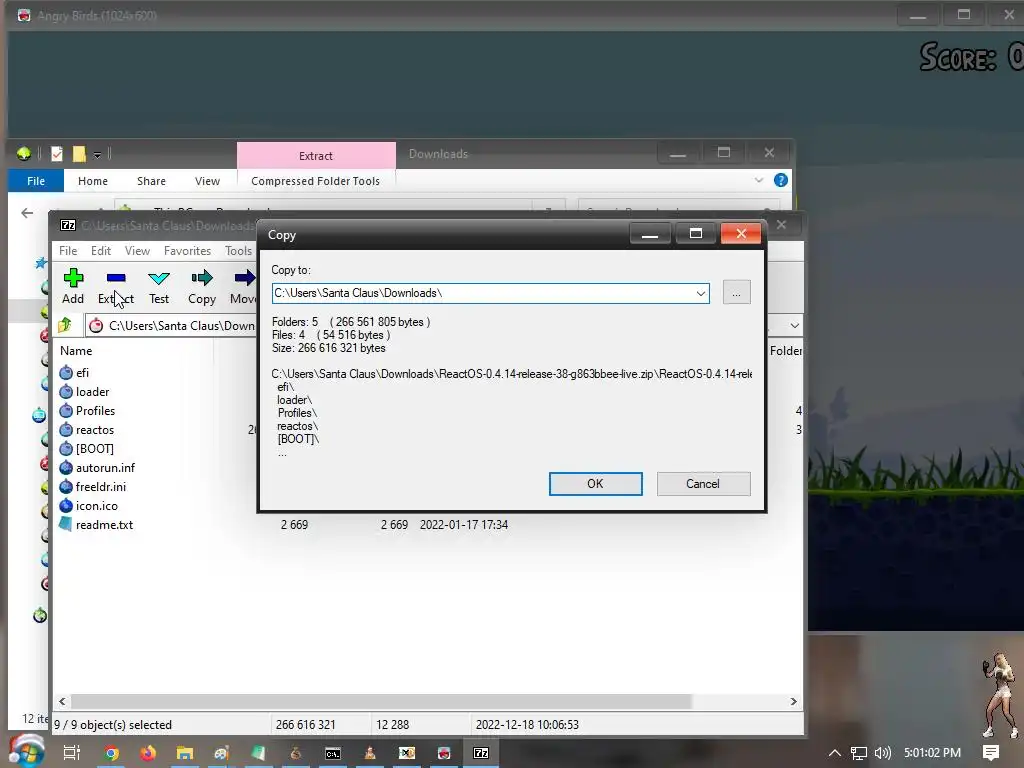Viewport: 1024px width, 768px height.
Task: Open the Edit menu in 7-Zip
Action: coord(101,251)
